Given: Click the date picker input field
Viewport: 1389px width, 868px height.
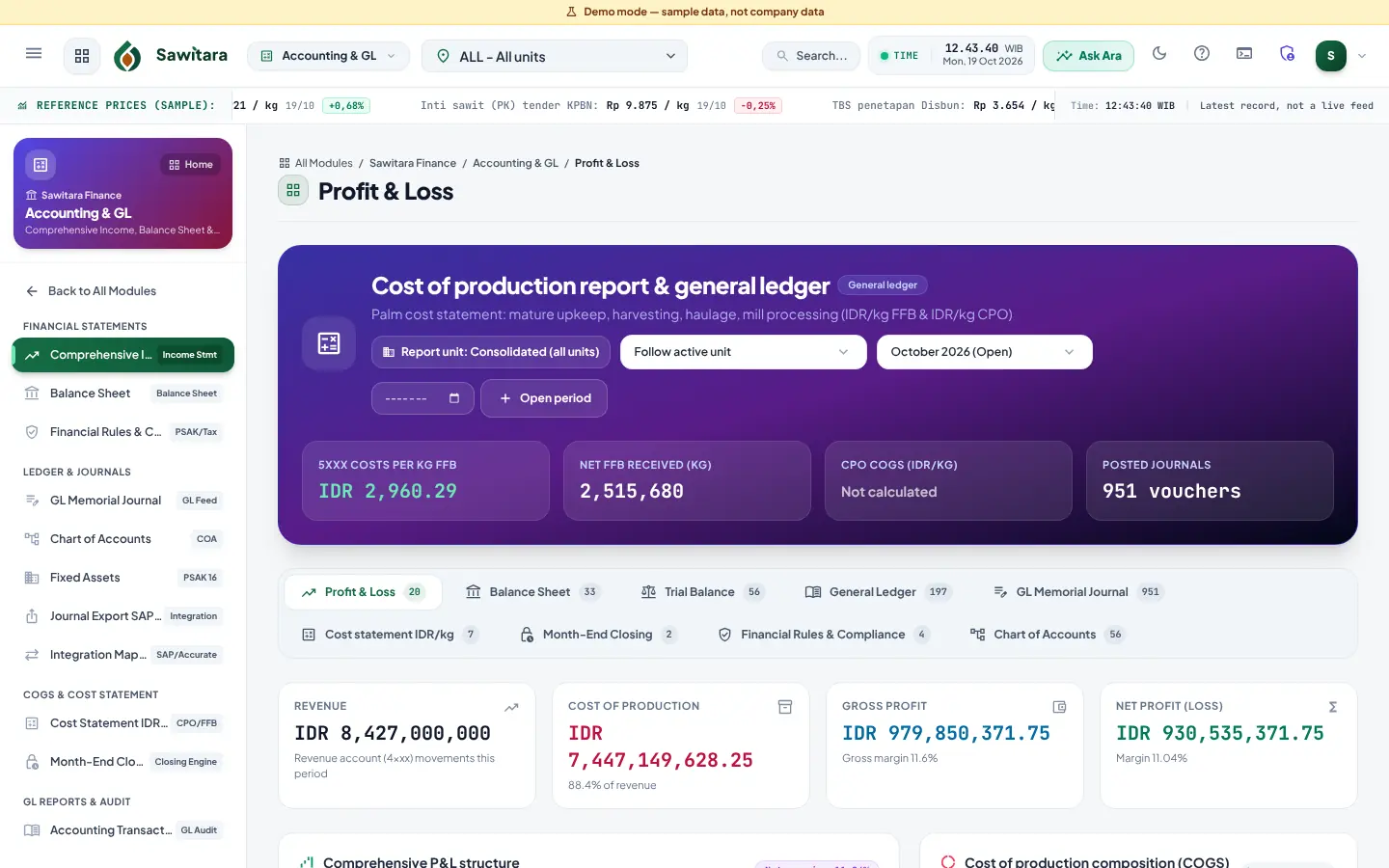Looking at the screenshot, I should coord(422,398).
